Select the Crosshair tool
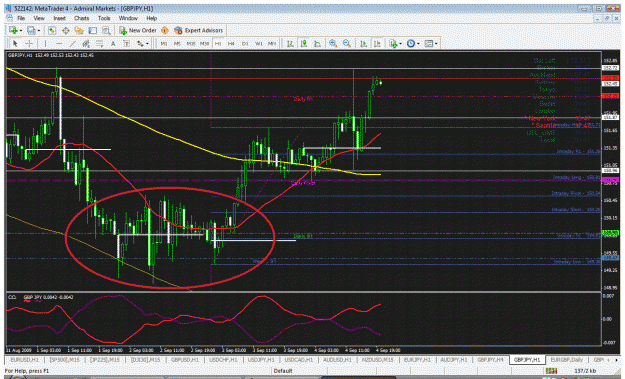 tap(29, 43)
